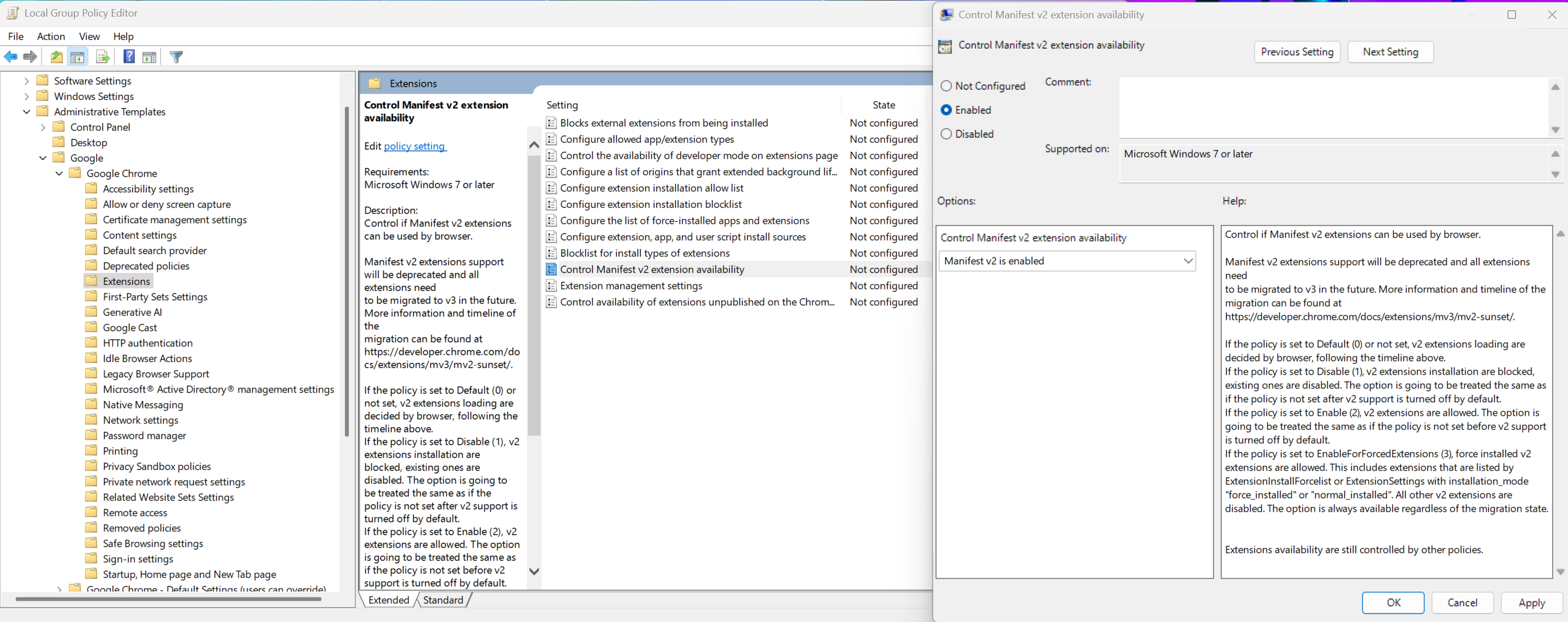Collapse the Google tree node
The height and width of the screenshot is (622, 1568).
(43, 158)
